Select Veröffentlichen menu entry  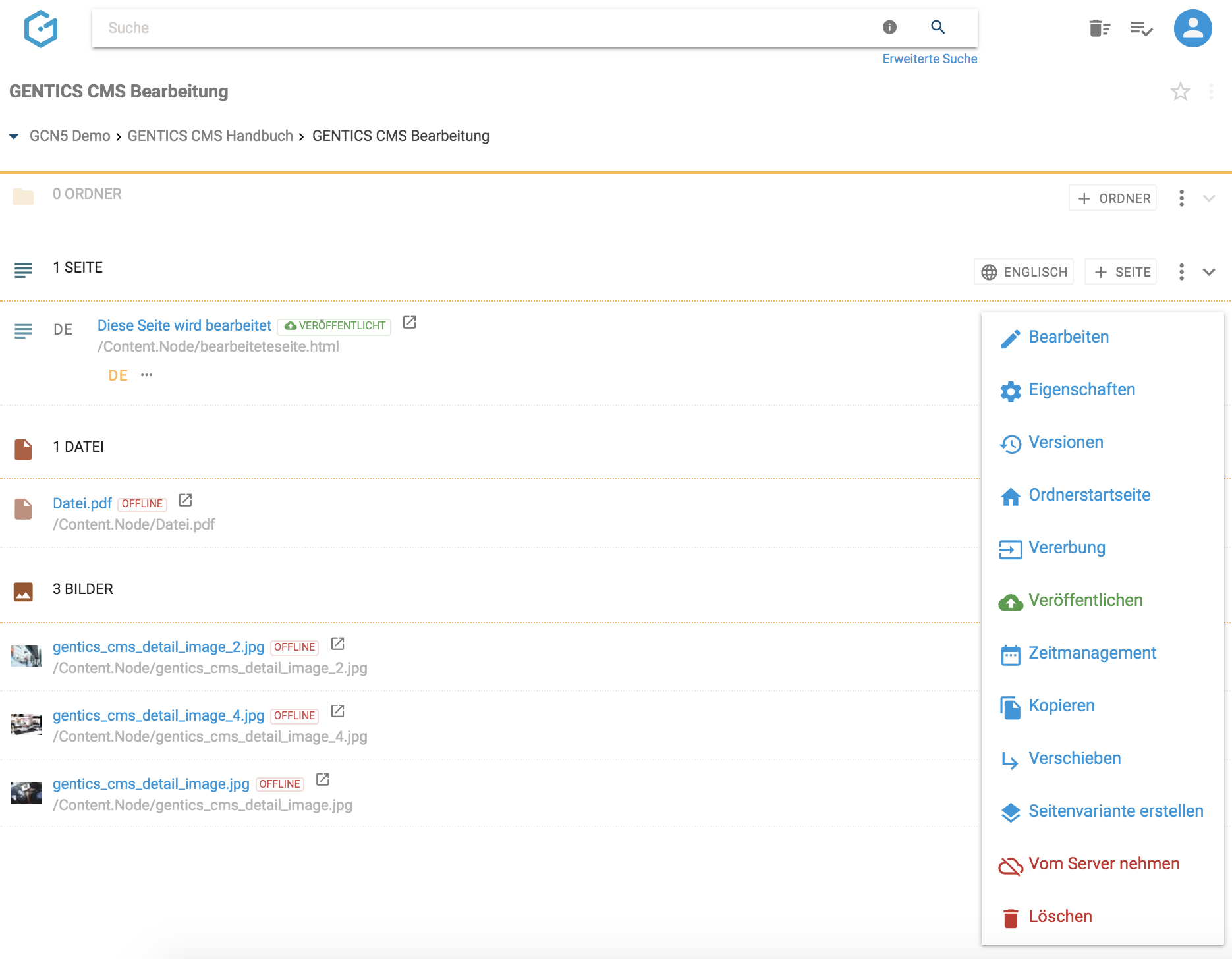1102,601
